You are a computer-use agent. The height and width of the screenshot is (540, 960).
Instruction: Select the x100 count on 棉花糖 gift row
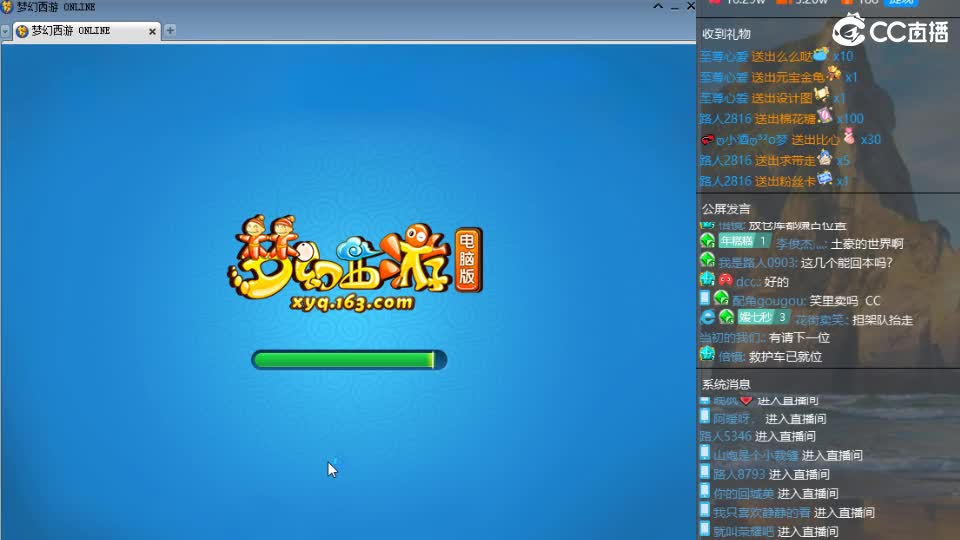[850, 119]
